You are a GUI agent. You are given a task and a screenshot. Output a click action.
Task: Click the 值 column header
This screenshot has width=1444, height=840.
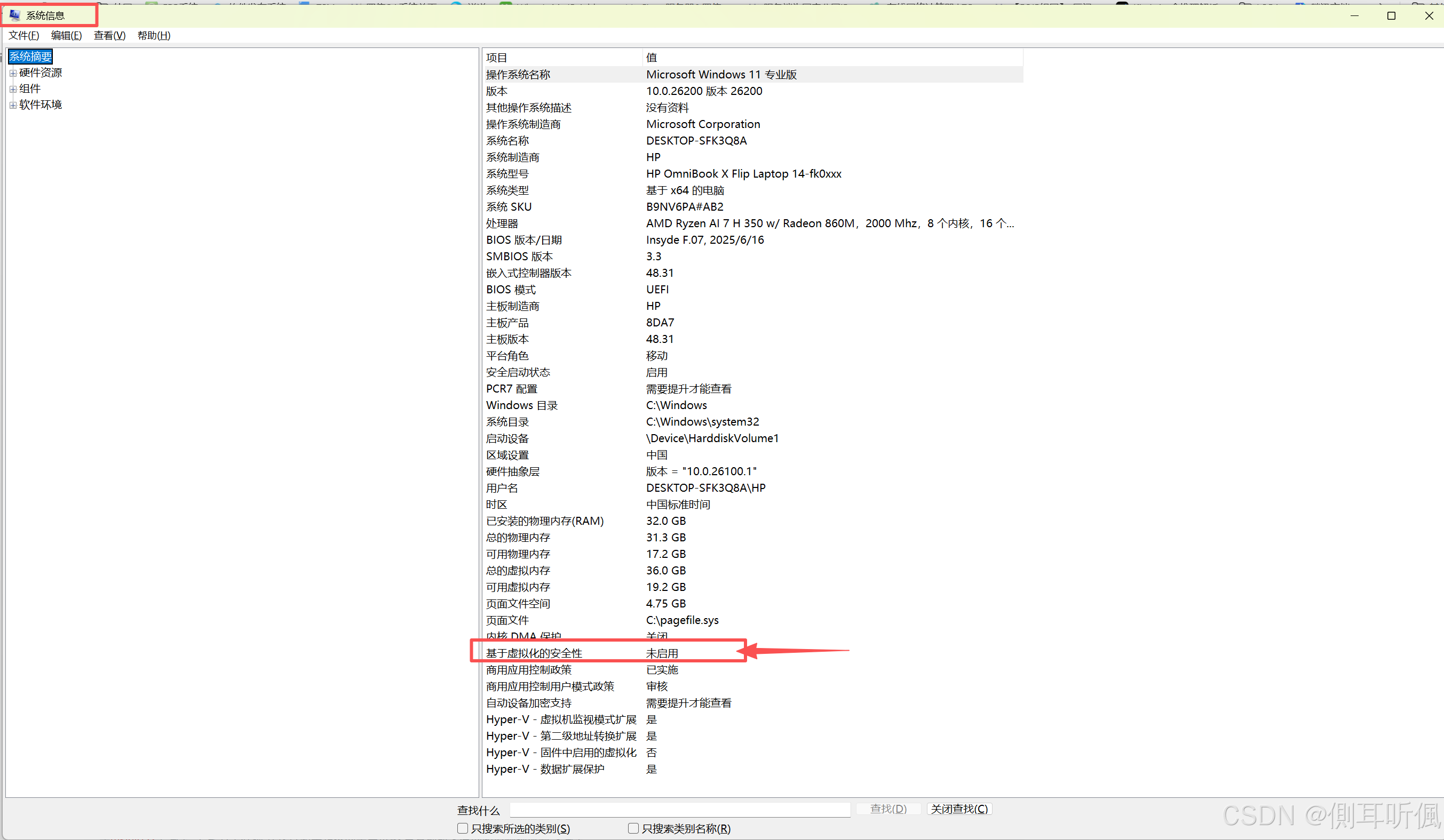point(831,57)
